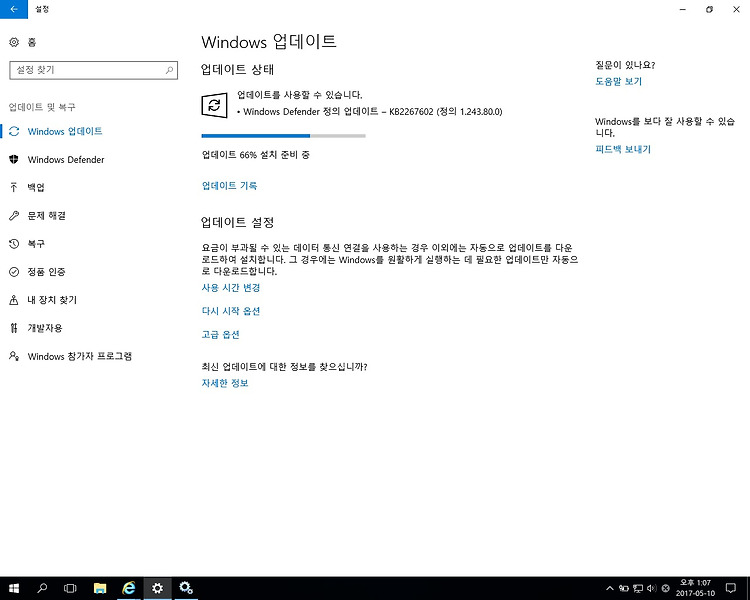Image resolution: width=750 pixels, height=600 pixels.
Task: Open the taskbar clock 오후 1:07
Action: 695,588
